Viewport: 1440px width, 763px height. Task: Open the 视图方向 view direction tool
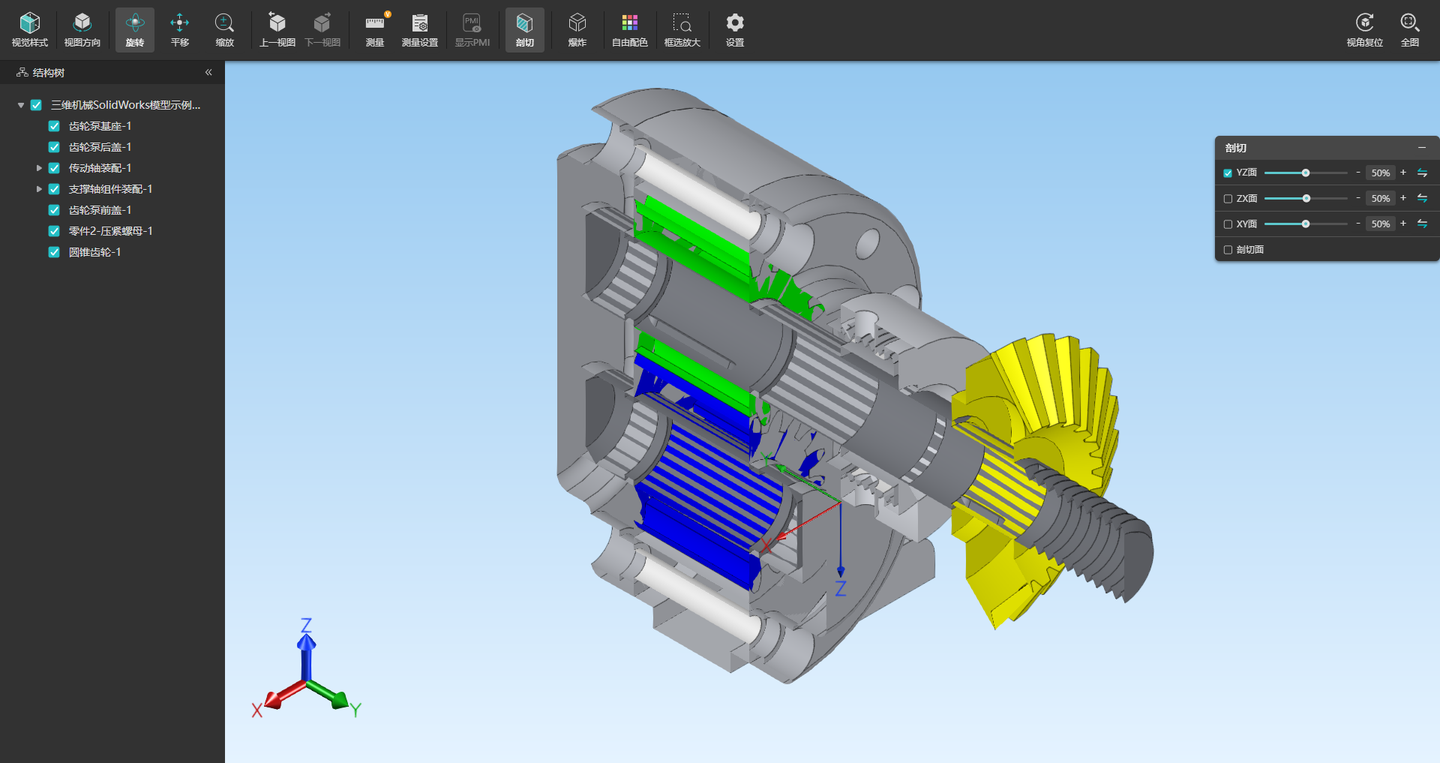(82, 30)
